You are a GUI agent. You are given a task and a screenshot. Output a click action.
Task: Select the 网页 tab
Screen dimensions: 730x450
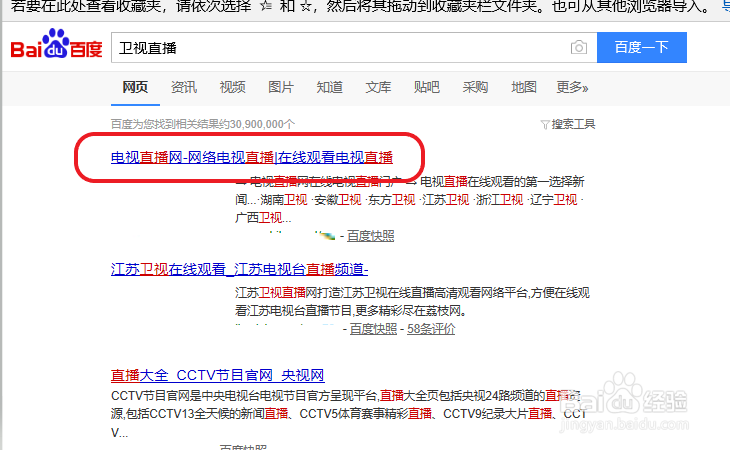click(x=135, y=87)
